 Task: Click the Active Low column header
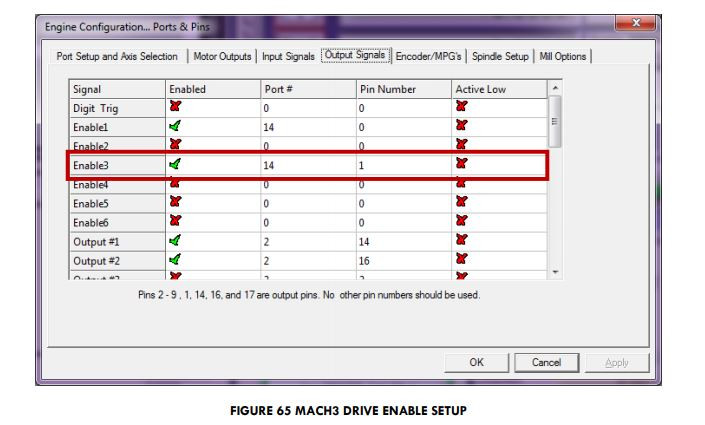[499, 89]
